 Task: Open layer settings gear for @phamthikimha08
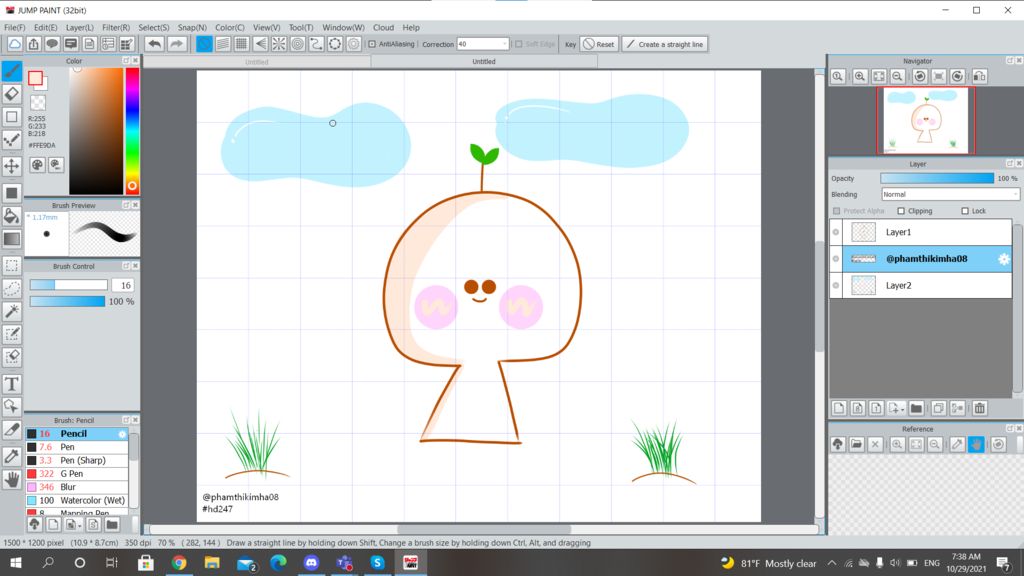click(x=1004, y=259)
